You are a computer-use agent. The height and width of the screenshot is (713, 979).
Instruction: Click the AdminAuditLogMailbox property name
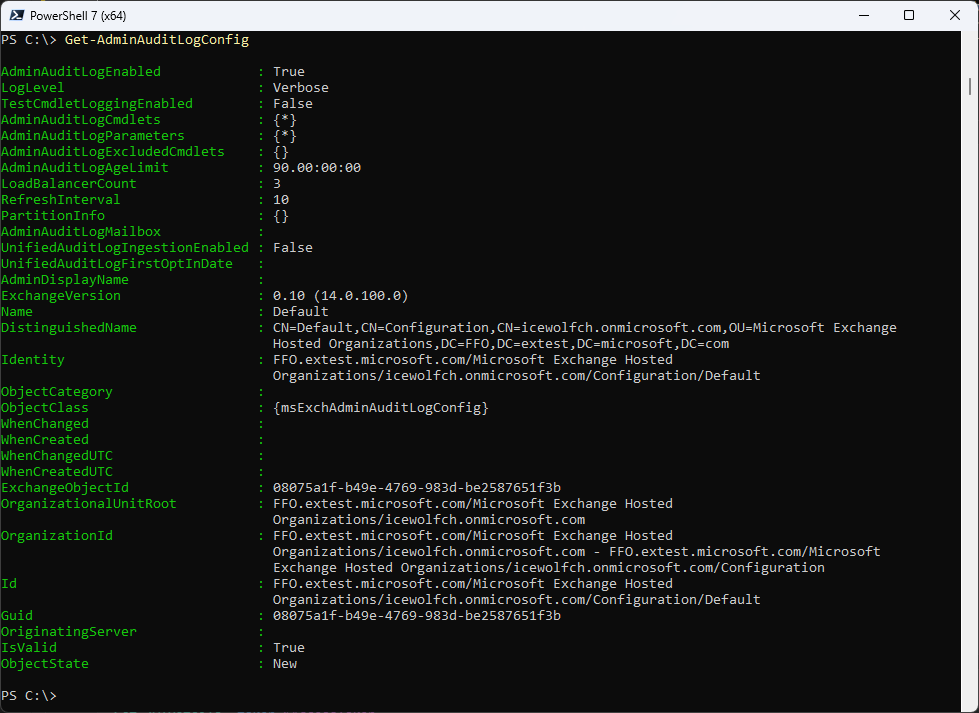pos(81,232)
